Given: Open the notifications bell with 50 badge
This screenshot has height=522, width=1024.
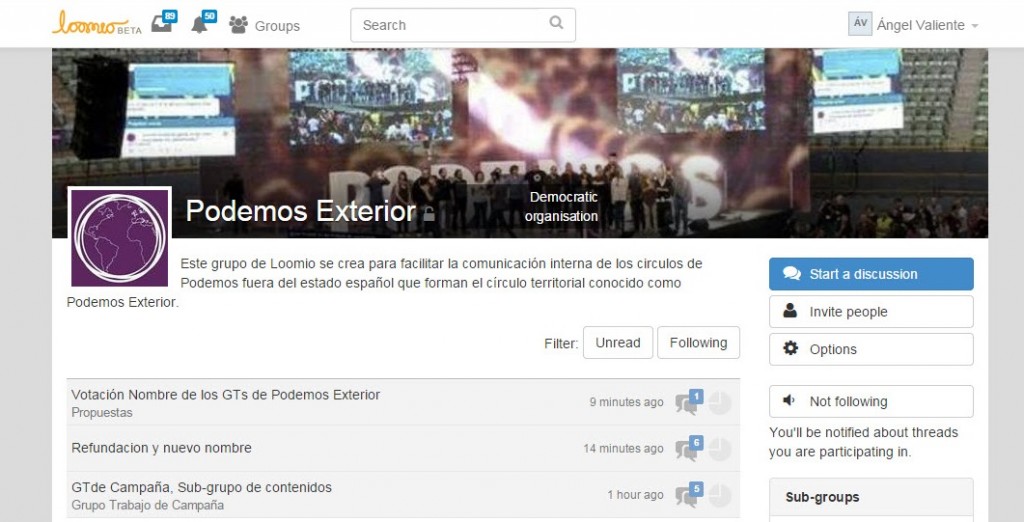Looking at the screenshot, I should (204, 22).
